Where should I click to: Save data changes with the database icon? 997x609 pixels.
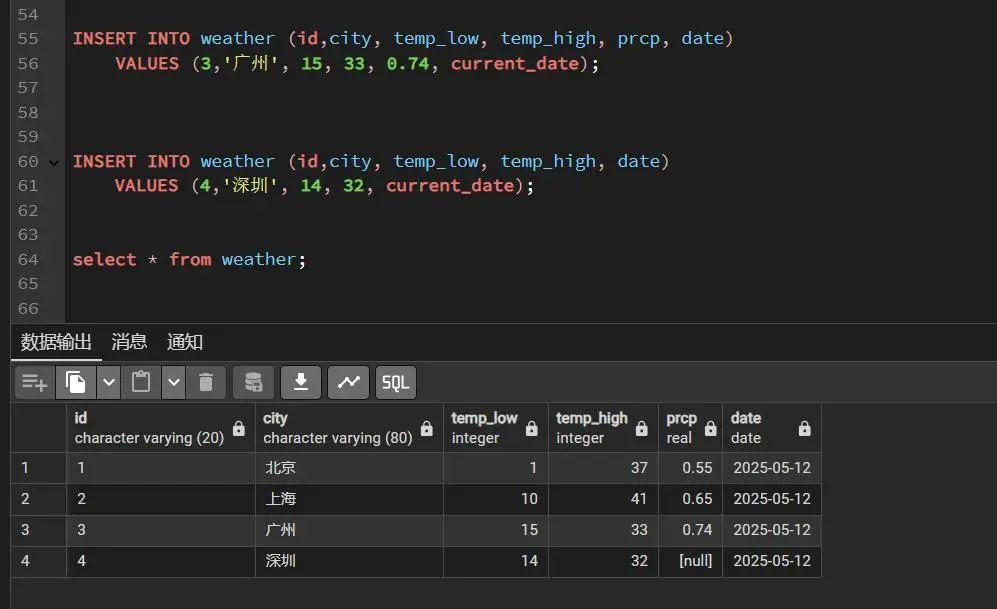coord(253,382)
